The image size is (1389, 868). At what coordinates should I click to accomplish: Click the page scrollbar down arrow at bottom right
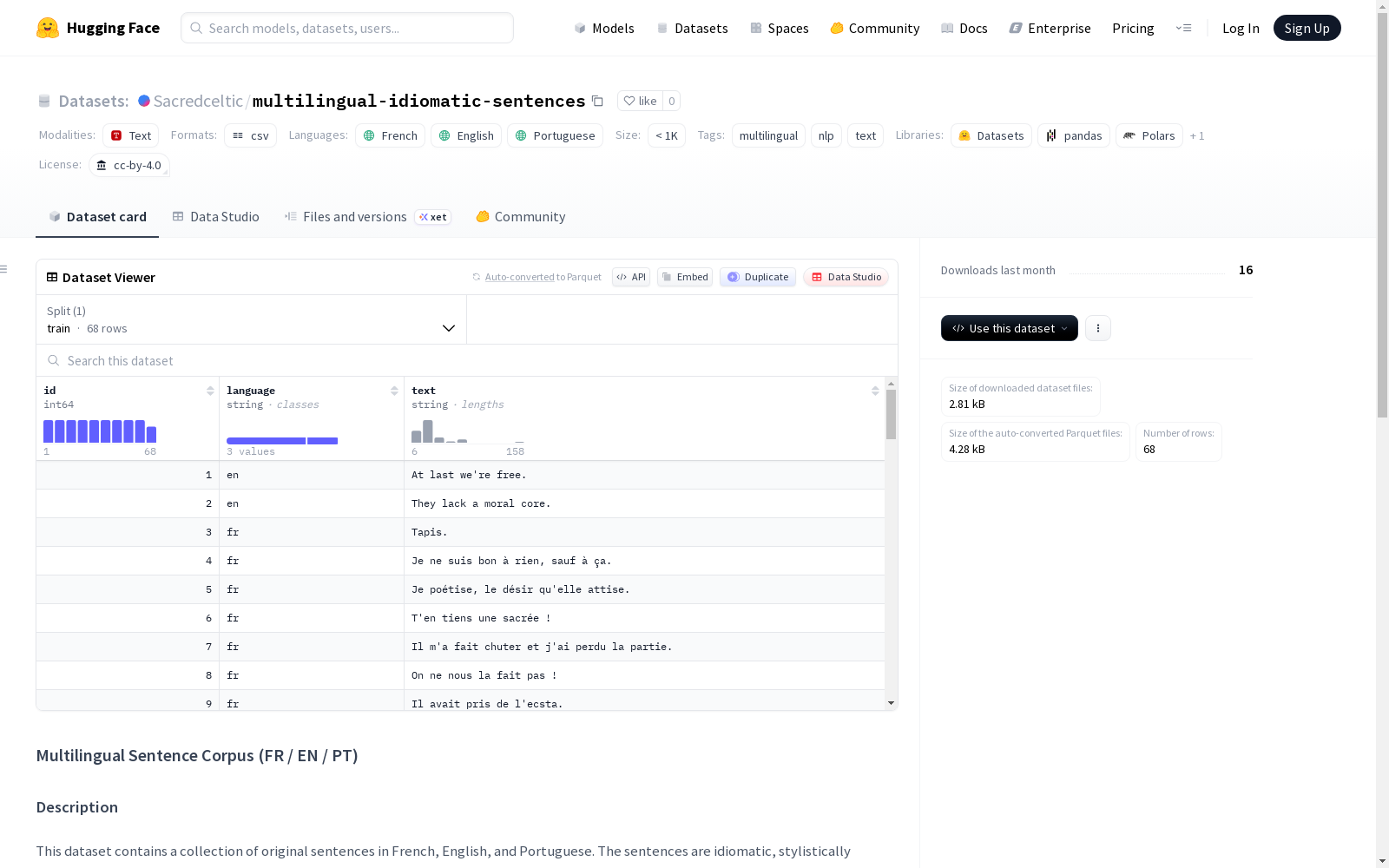(1382, 861)
